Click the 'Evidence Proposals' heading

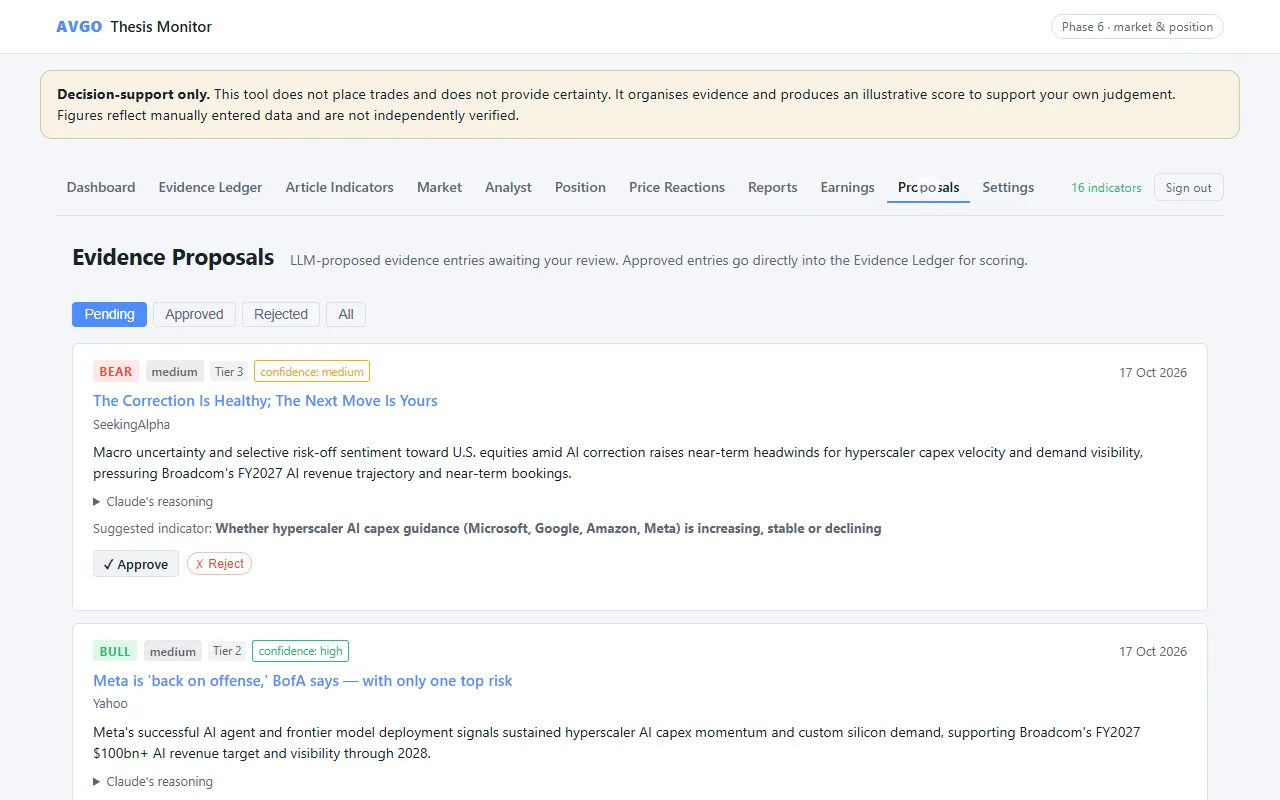pyautogui.click(x=173, y=258)
